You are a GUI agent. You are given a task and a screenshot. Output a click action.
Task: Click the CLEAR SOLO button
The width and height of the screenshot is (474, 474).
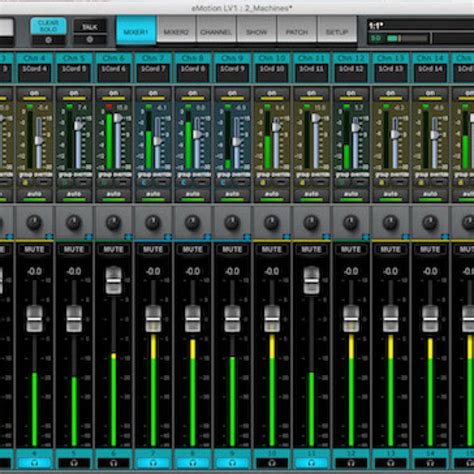click(49, 26)
